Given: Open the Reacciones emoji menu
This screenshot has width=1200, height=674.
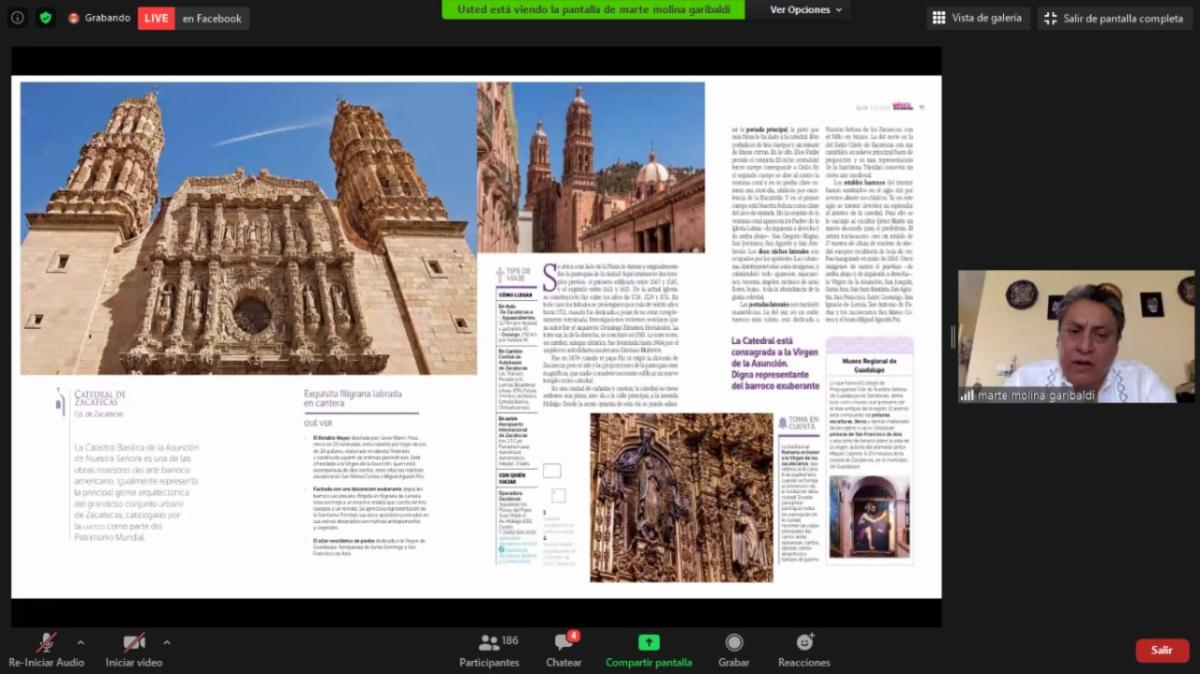Looking at the screenshot, I should (804, 643).
